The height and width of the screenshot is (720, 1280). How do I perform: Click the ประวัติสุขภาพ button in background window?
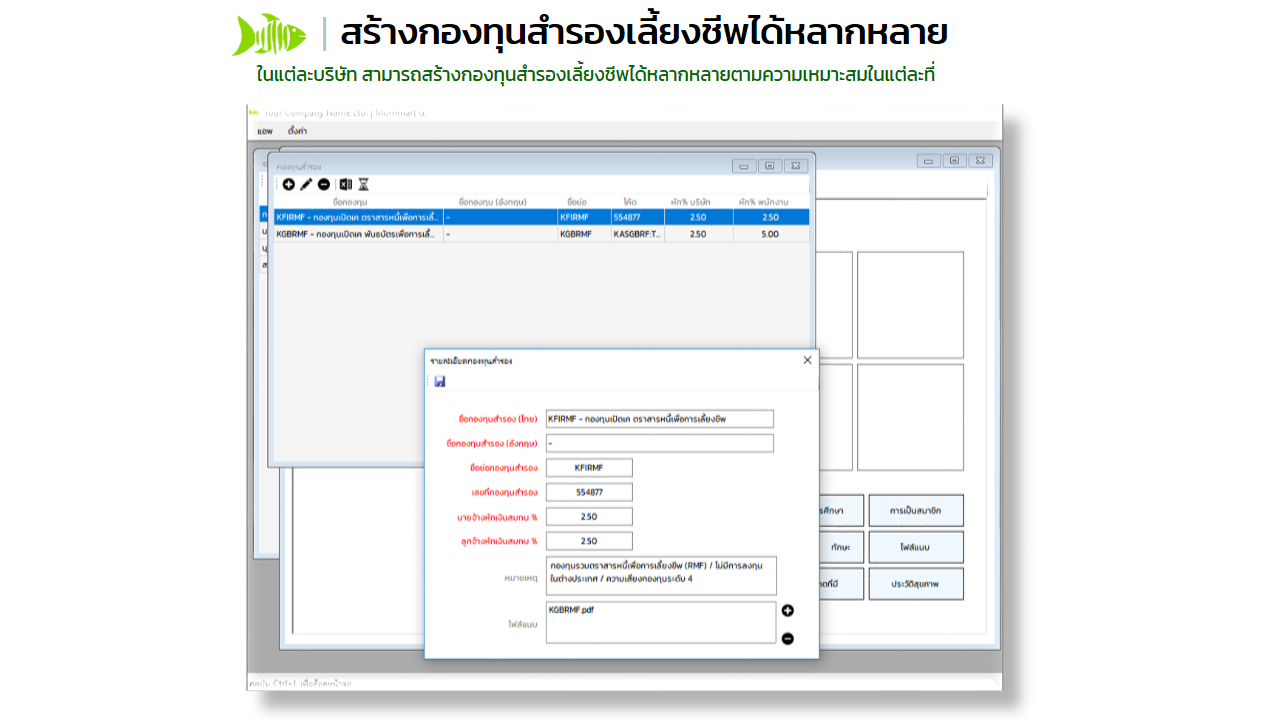coord(916,584)
